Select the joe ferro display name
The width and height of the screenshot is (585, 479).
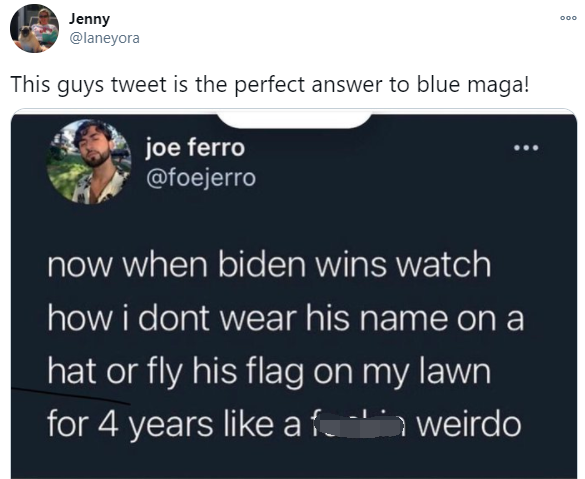tap(195, 147)
